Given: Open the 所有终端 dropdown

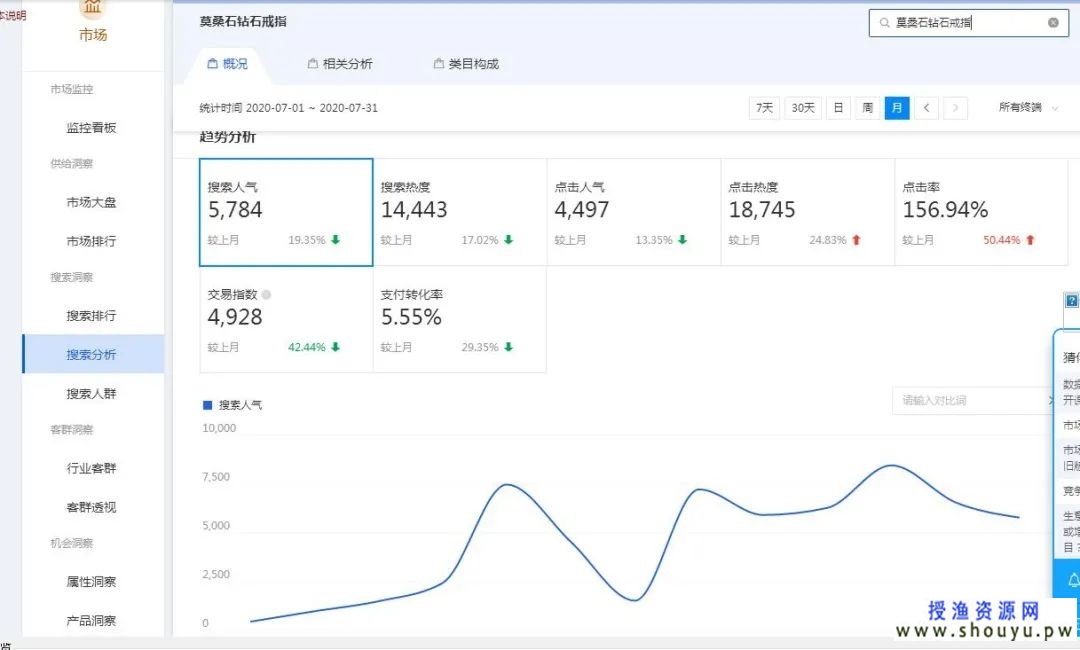Looking at the screenshot, I should 1028,108.
